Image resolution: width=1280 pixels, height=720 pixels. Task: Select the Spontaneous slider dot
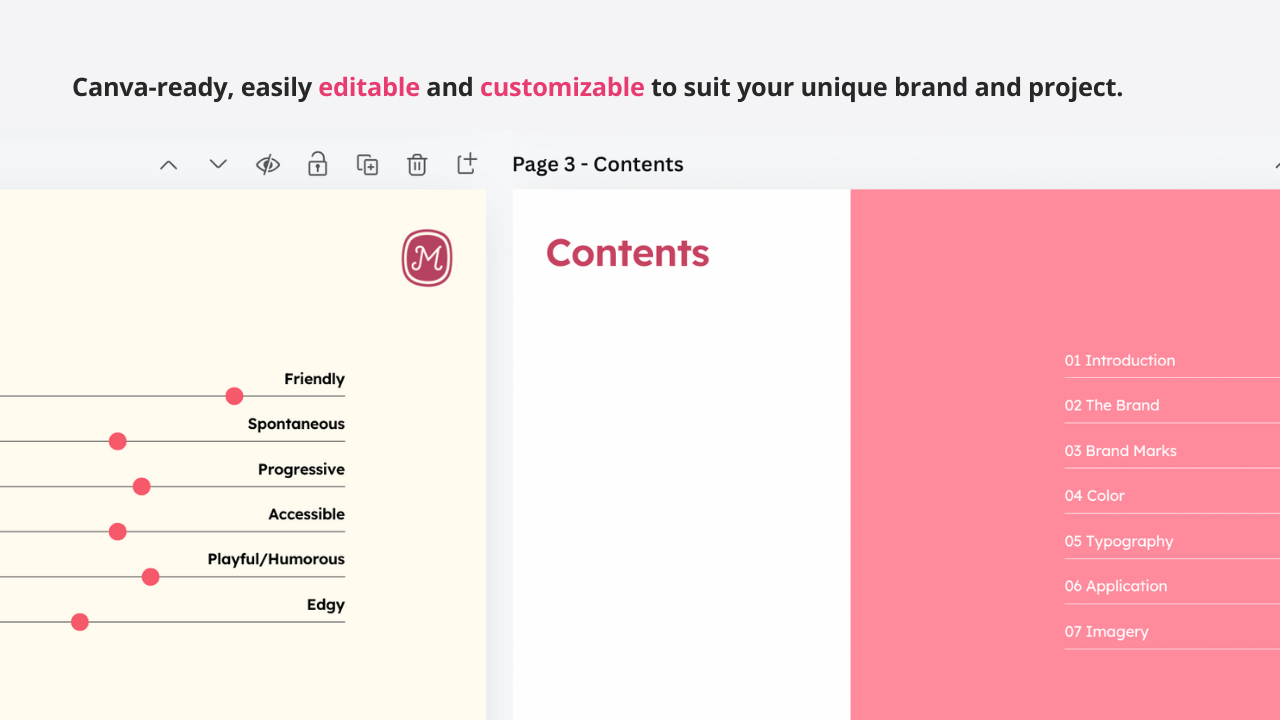[118, 442]
